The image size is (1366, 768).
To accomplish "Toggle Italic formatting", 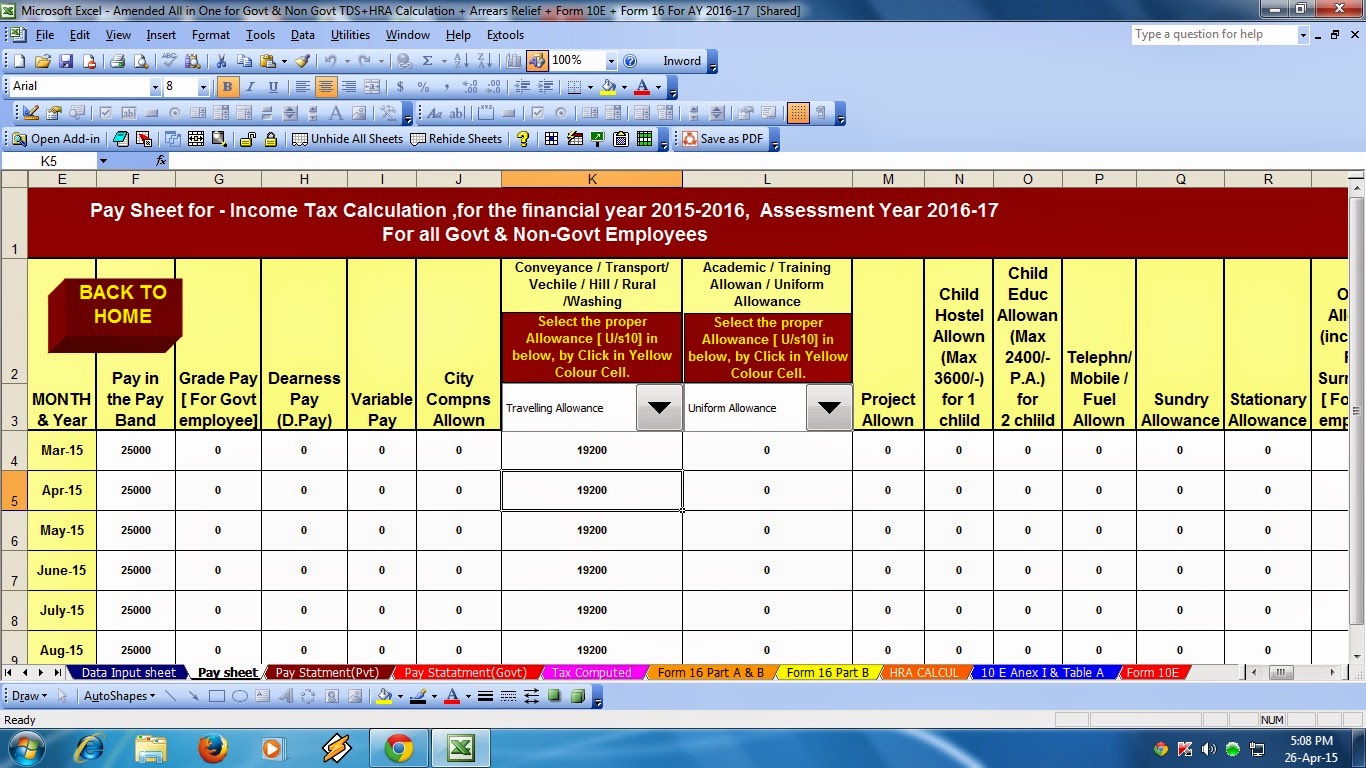I will (250, 87).
